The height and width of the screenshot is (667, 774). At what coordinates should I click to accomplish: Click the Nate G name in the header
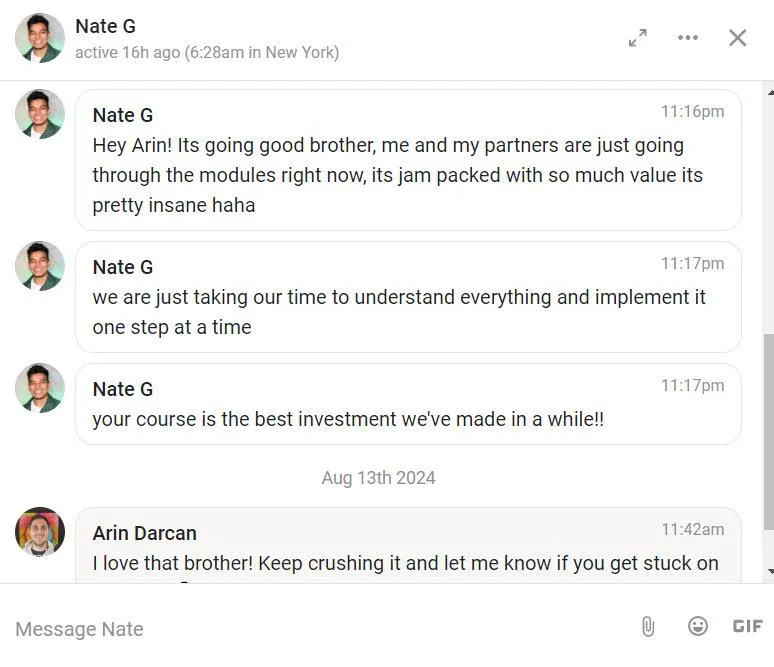coord(105,26)
